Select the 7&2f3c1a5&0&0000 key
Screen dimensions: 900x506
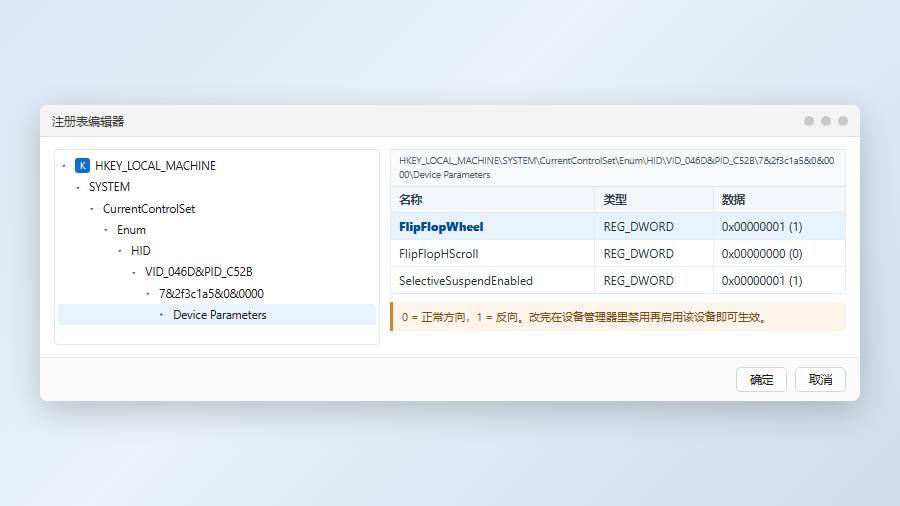tap(211, 294)
